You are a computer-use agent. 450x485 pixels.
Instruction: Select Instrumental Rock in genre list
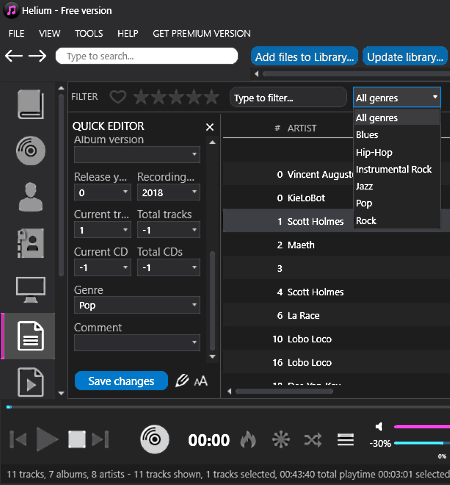(397, 169)
